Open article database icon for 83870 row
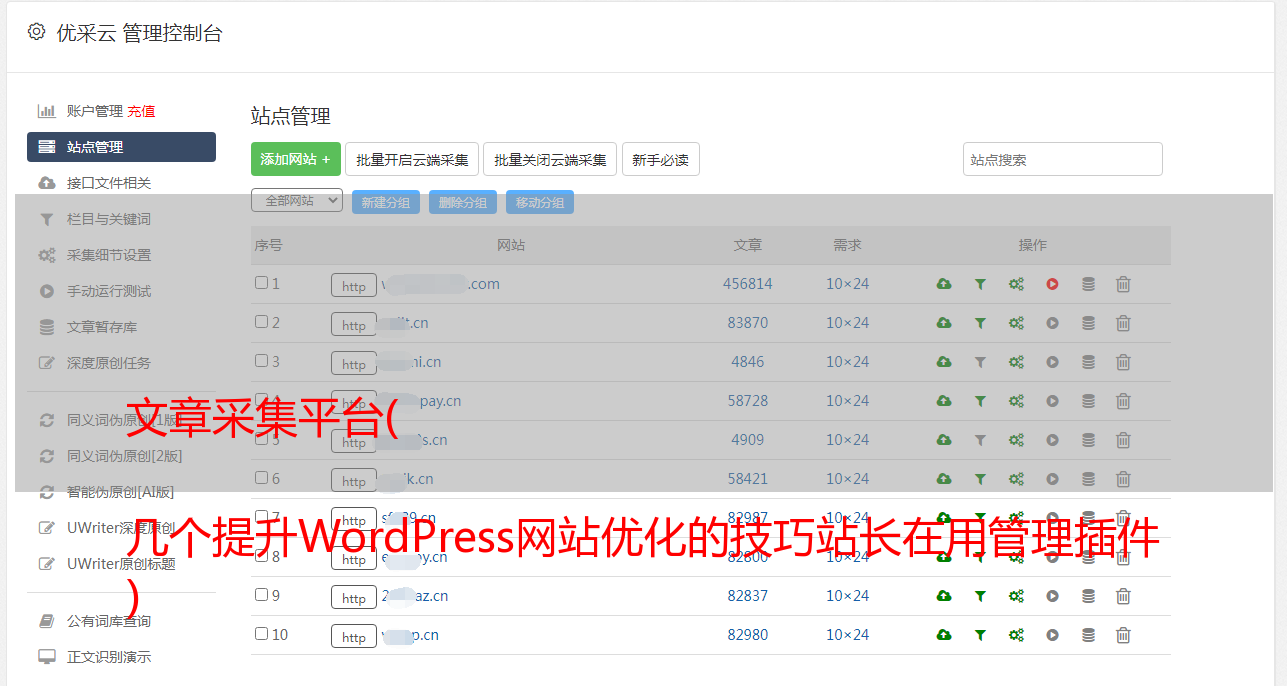1287x686 pixels. (x=1088, y=323)
